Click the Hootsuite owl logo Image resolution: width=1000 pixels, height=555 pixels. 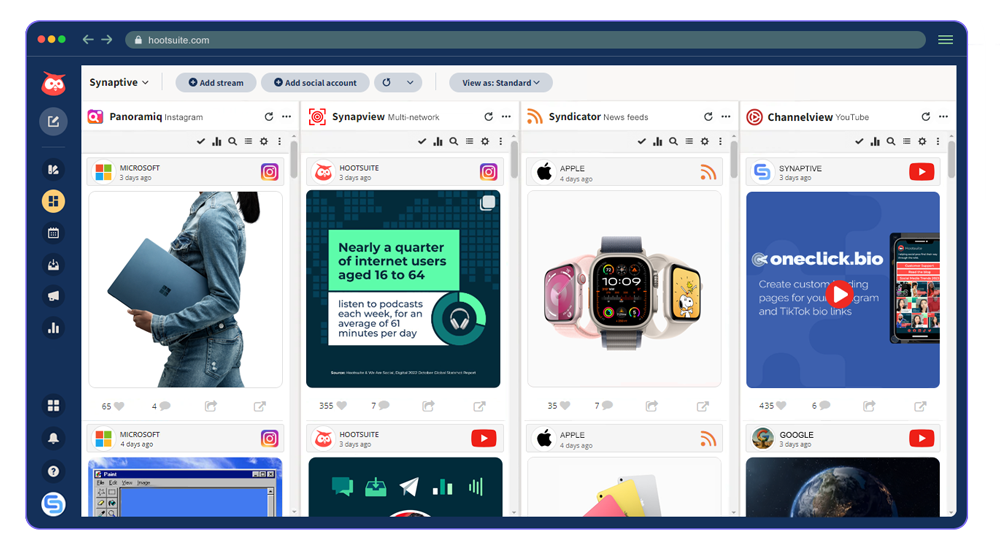coord(54,84)
